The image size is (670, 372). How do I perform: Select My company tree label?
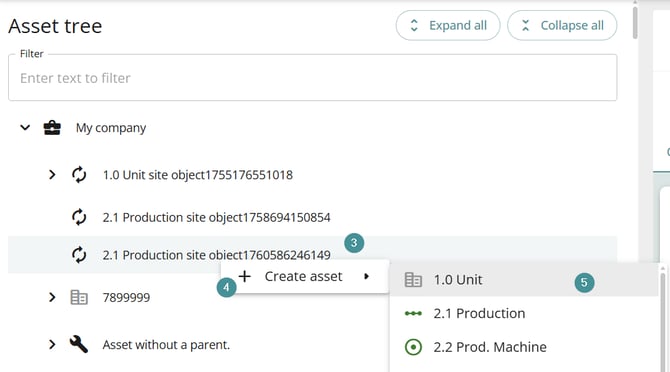[x=111, y=128]
